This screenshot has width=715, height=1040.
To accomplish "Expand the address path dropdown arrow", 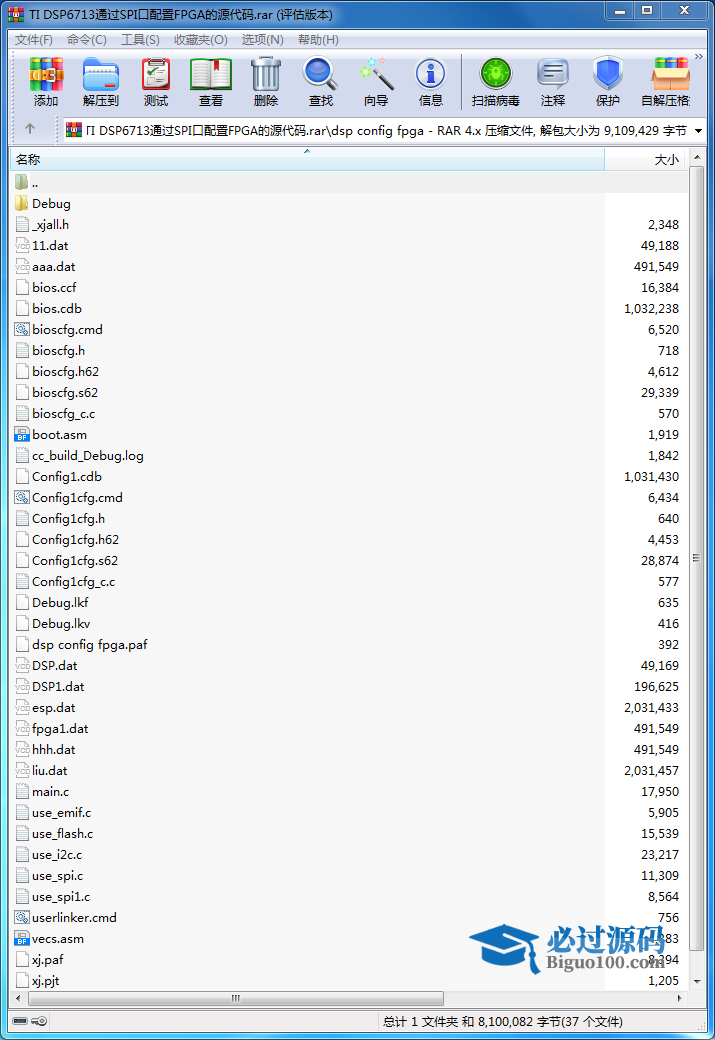I will pyautogui.click(x=698, y=130).
